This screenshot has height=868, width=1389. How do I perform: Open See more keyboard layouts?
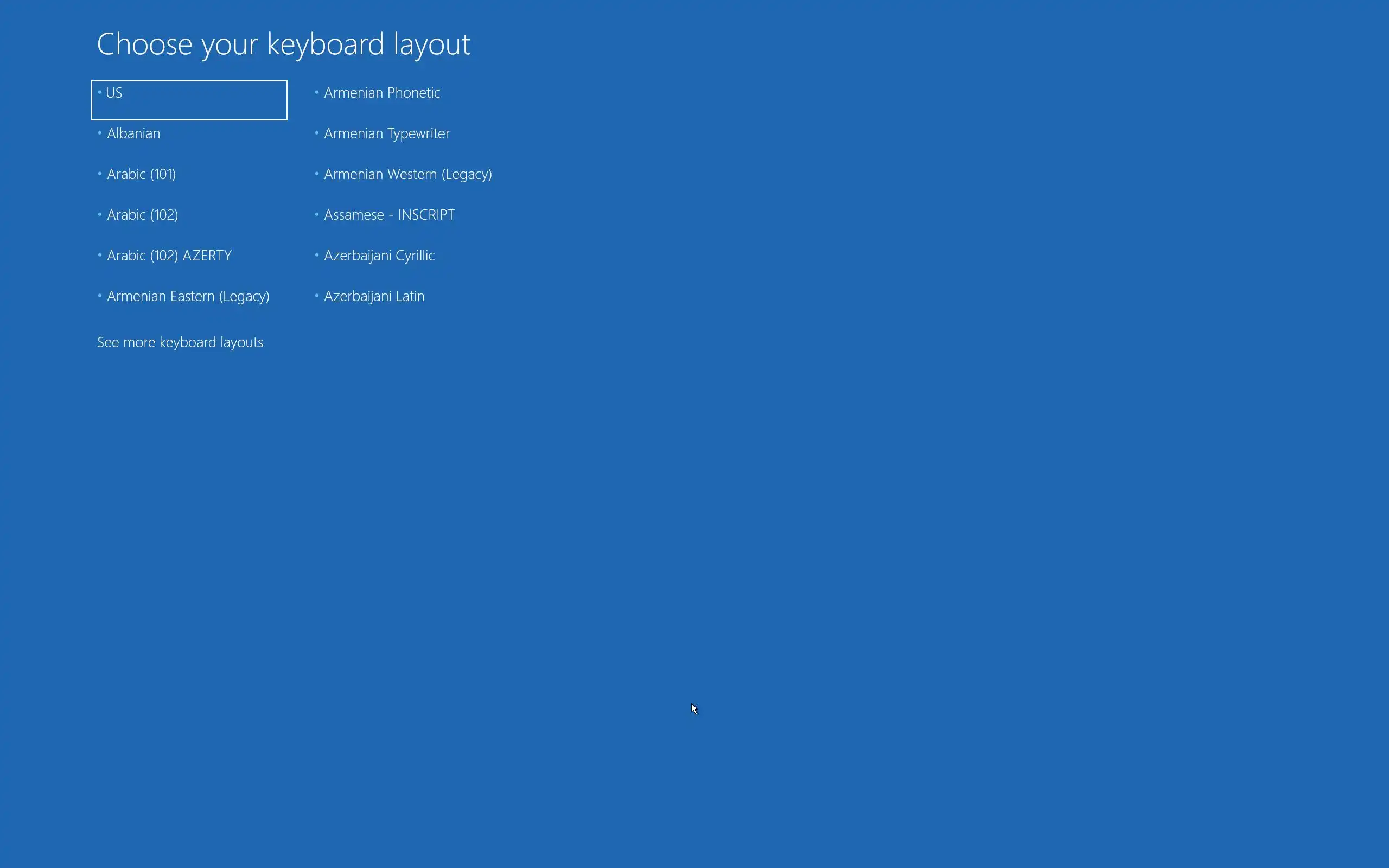pyautogui.click(x=180, y=343)
